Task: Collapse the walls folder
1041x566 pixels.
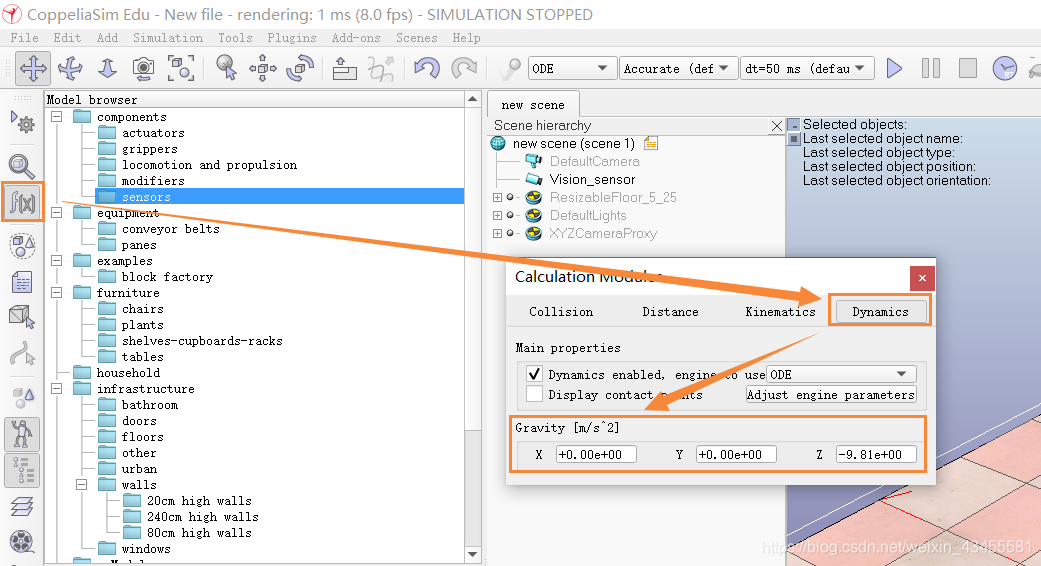Action: [81, 484]
